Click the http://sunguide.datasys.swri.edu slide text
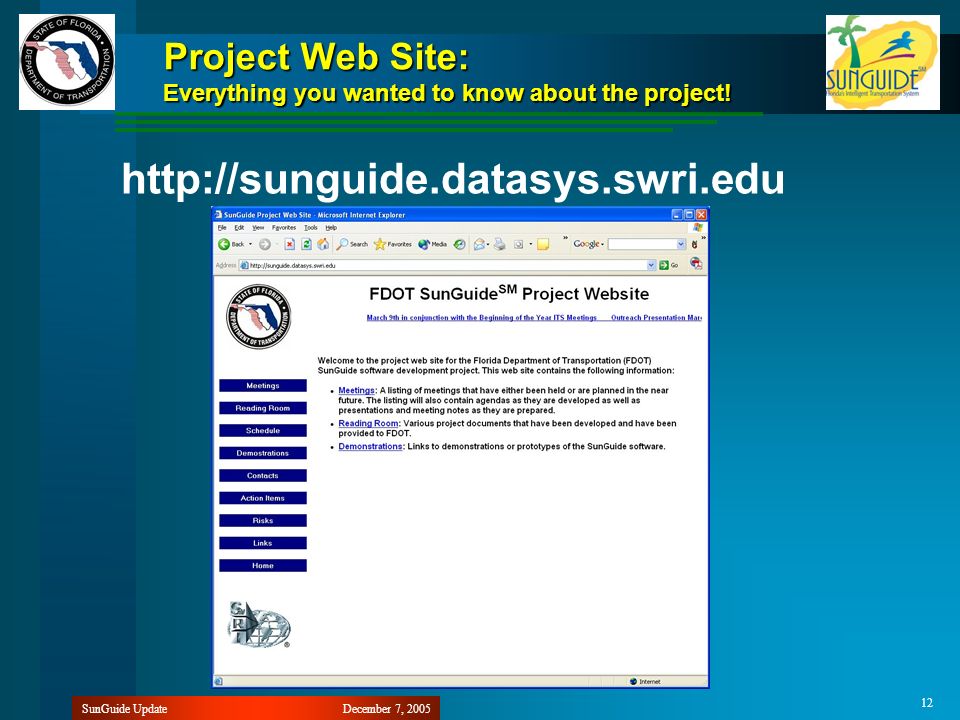 coord(453,179)
